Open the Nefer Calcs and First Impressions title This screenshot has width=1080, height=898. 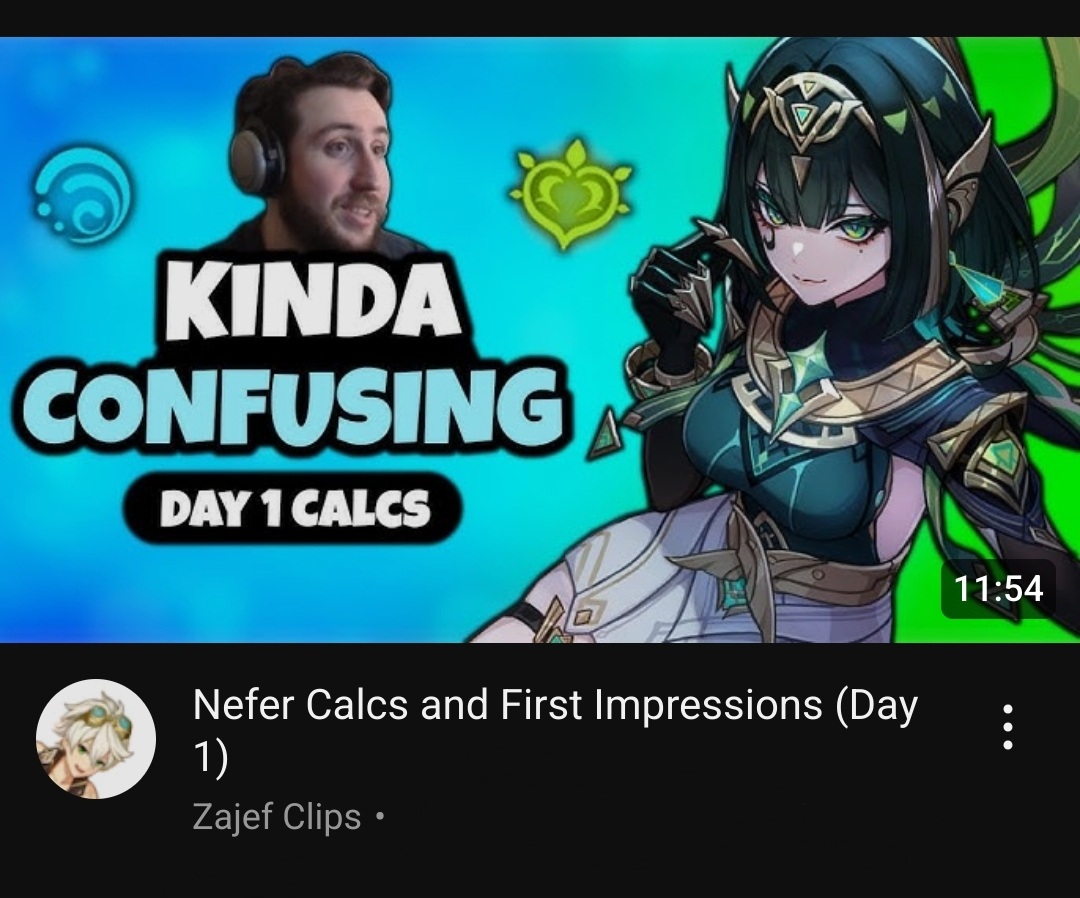pyautogui.click(x=555, y=731)
